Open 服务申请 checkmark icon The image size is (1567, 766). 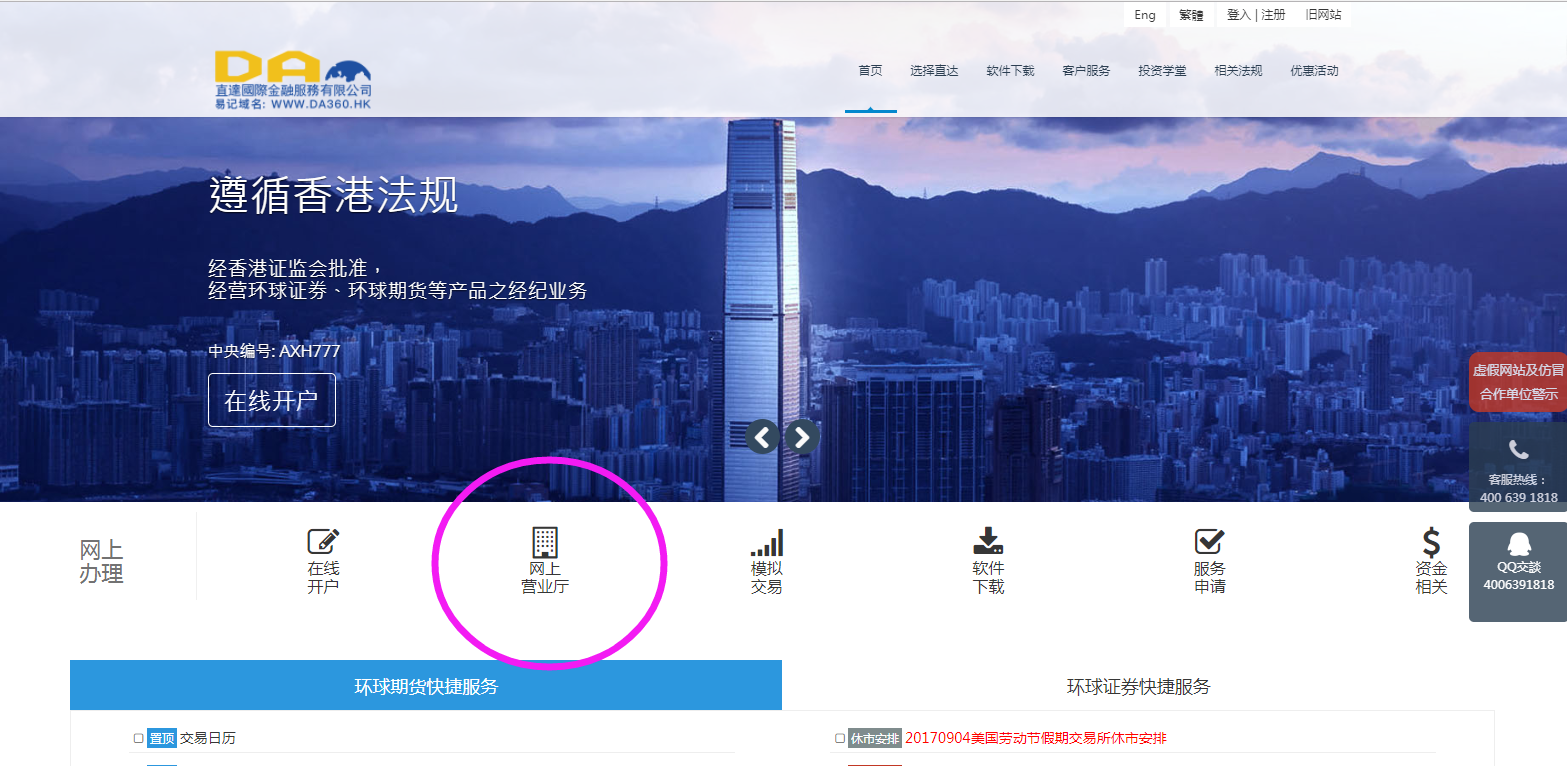(1210, 541)
